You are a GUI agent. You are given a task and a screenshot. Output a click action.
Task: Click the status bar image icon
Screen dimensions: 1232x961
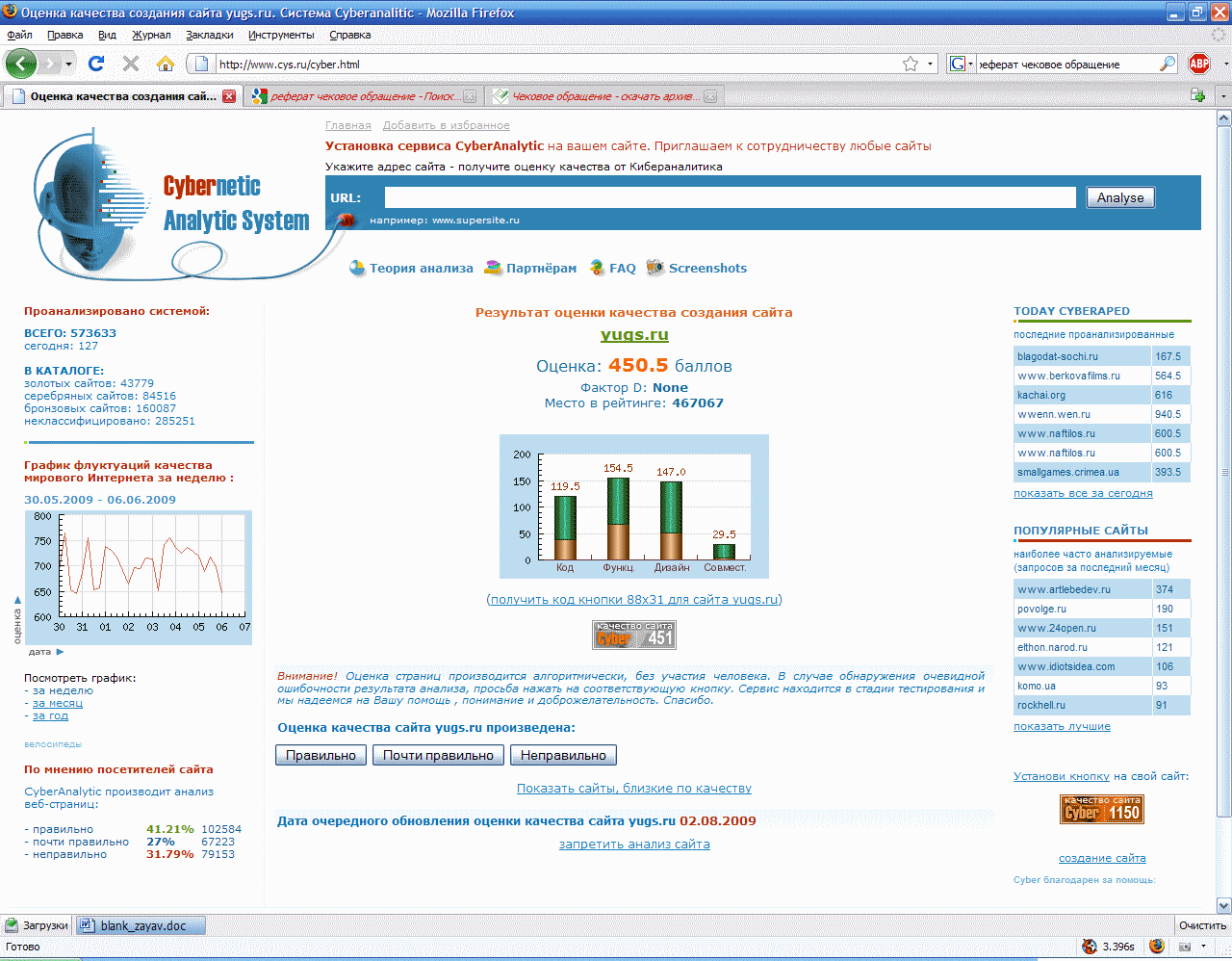(1185, 947)
